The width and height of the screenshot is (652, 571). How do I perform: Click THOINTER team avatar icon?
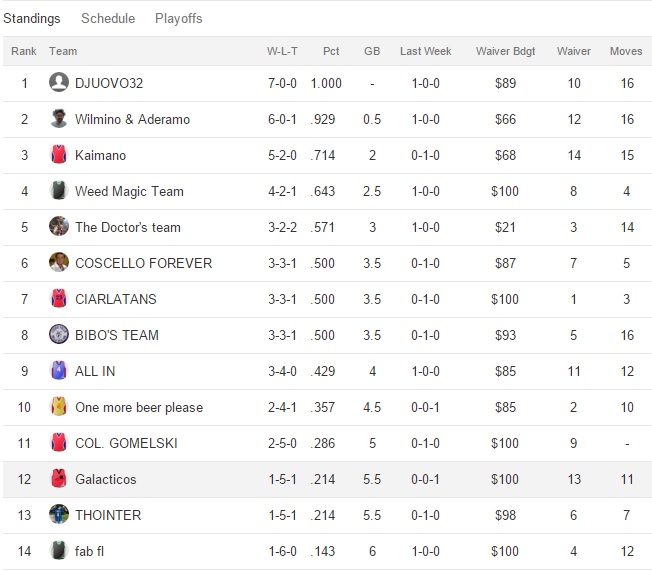[59, 515]
